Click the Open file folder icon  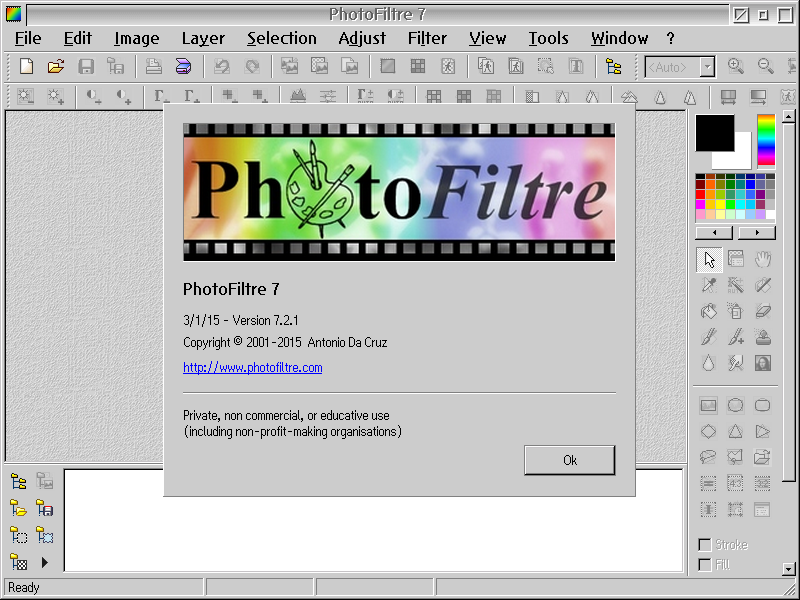click(x=56, y=66)
